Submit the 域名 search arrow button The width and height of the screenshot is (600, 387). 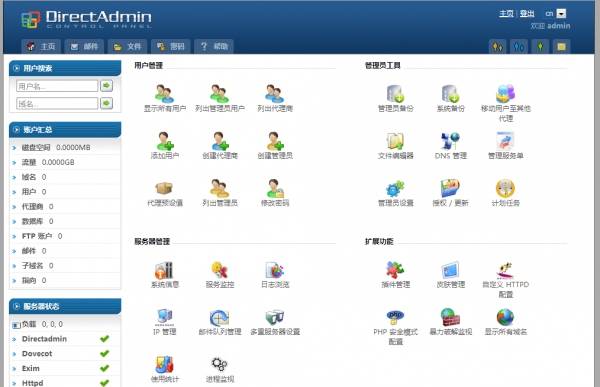click(106, 103)
